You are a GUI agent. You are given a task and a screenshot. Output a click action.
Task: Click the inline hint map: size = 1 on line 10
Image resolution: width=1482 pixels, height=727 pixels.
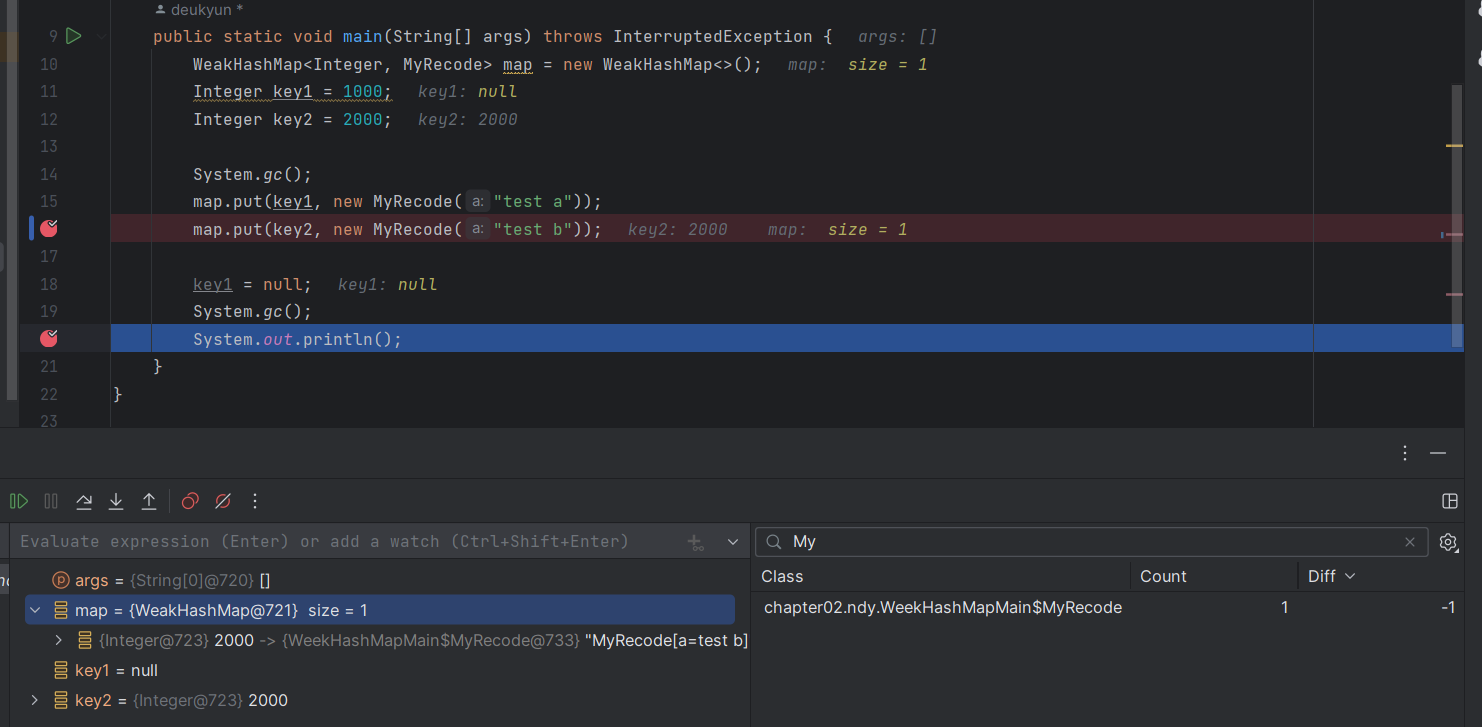click(x=857, y=64)
